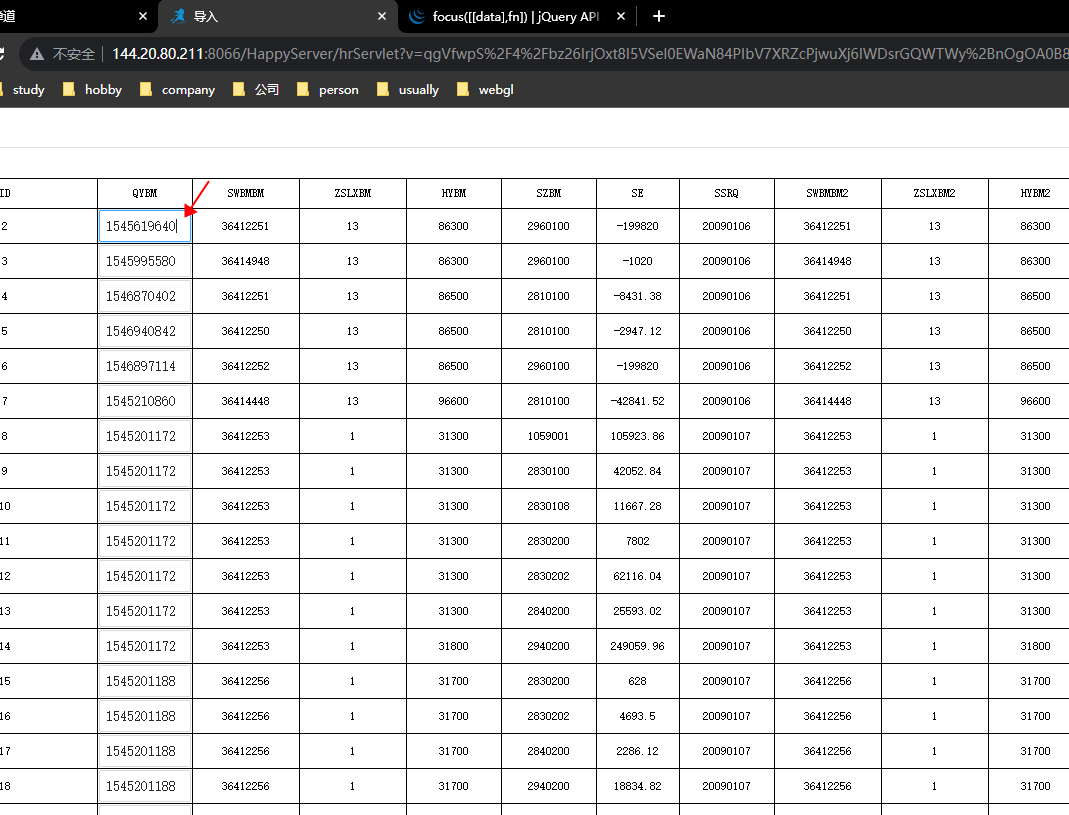Click the SWBMBM column header
Image resolution: width=1069 pixels, height=815 pixels.
tap(245, 194)
